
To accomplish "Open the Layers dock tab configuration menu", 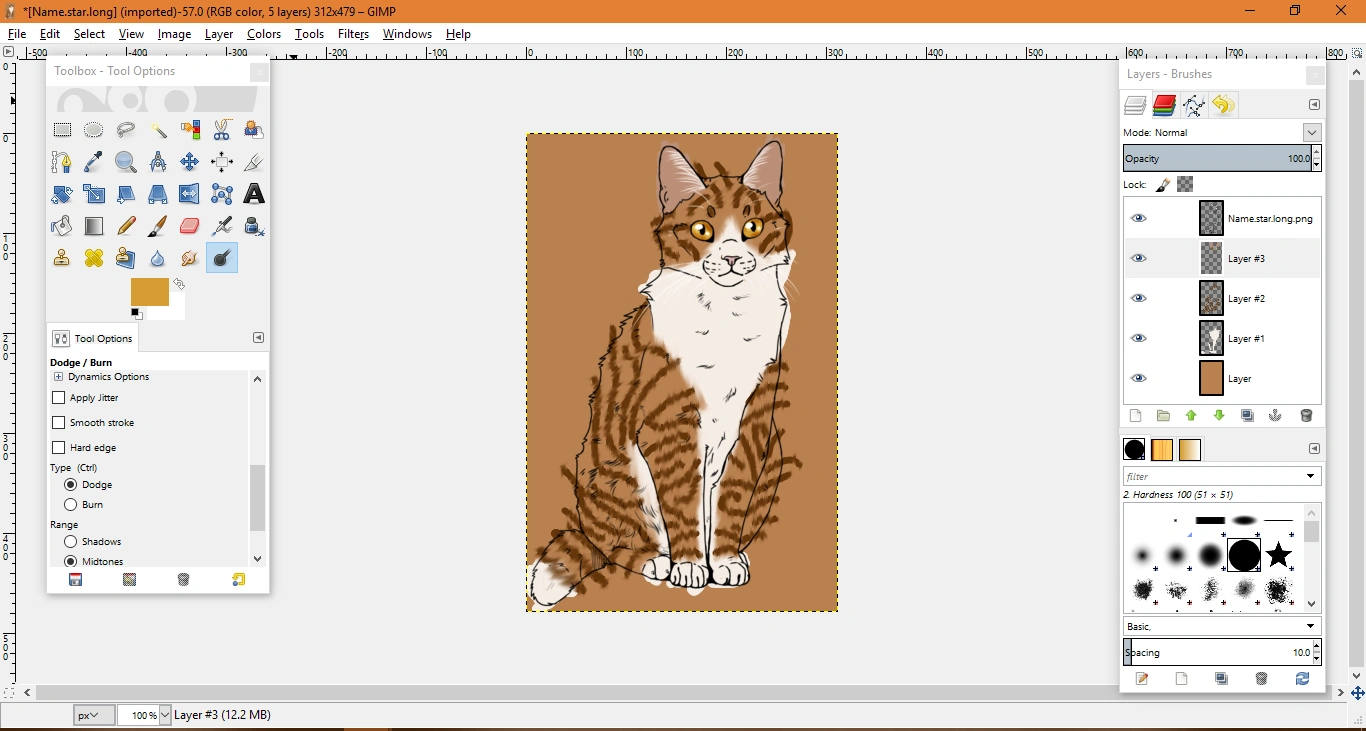I will tap(1314, 105).
